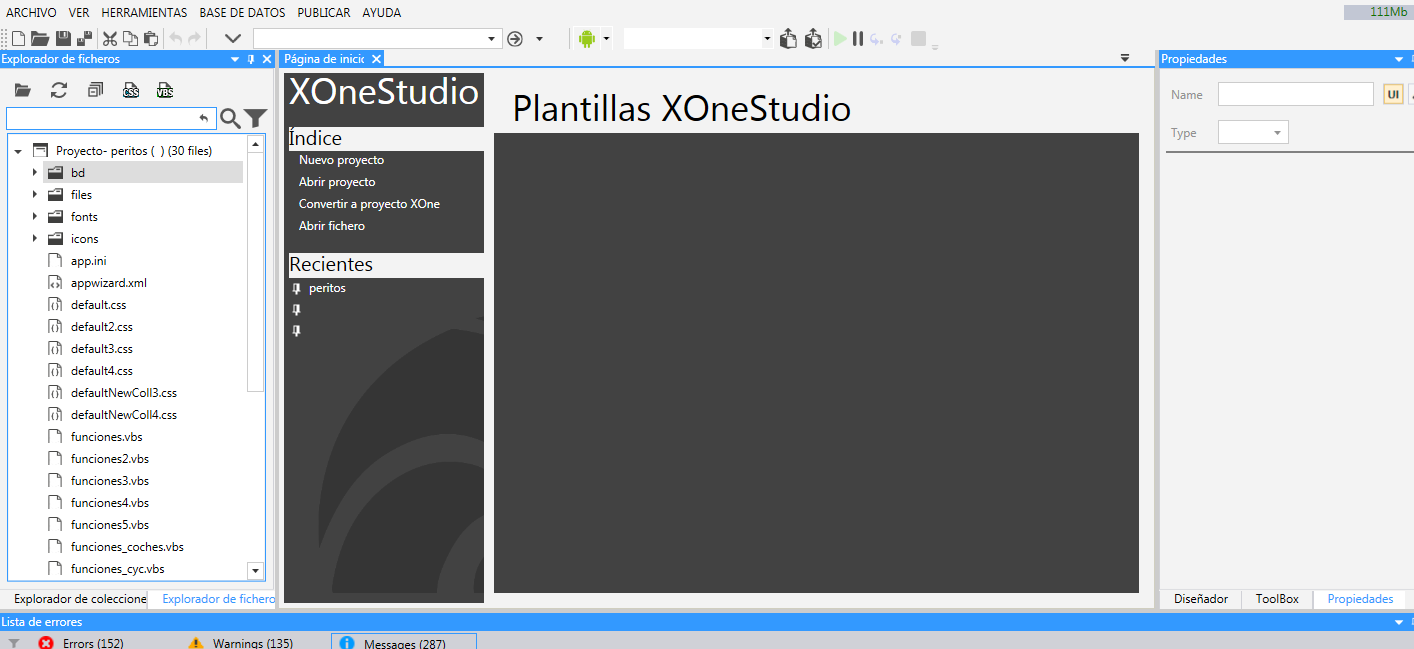Click the package with checkmark toolbar icon
Screen dimensions: 1414x649
point(813,39)
